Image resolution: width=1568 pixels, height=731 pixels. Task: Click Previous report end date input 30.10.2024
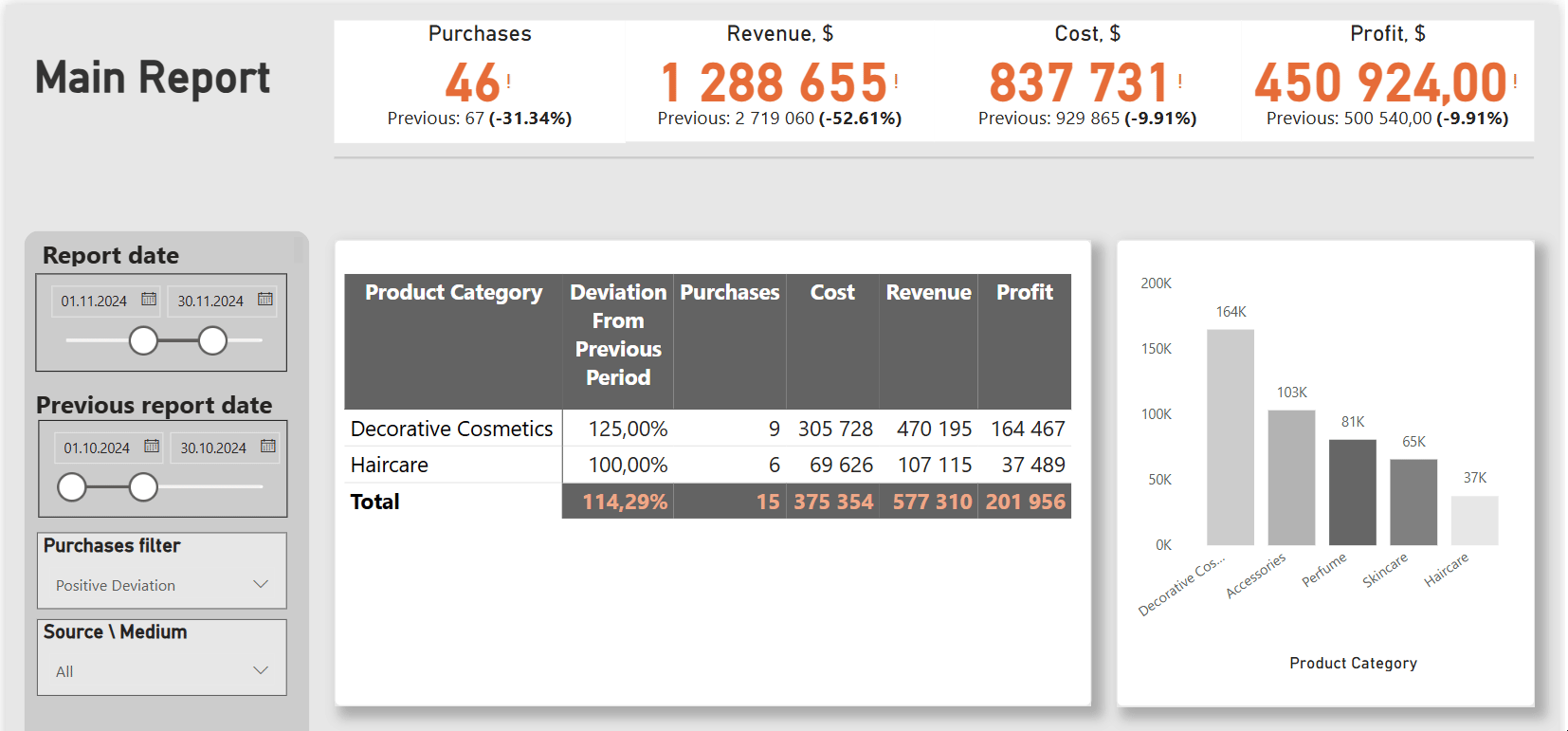pyautogui.click(x=214, y=448)
